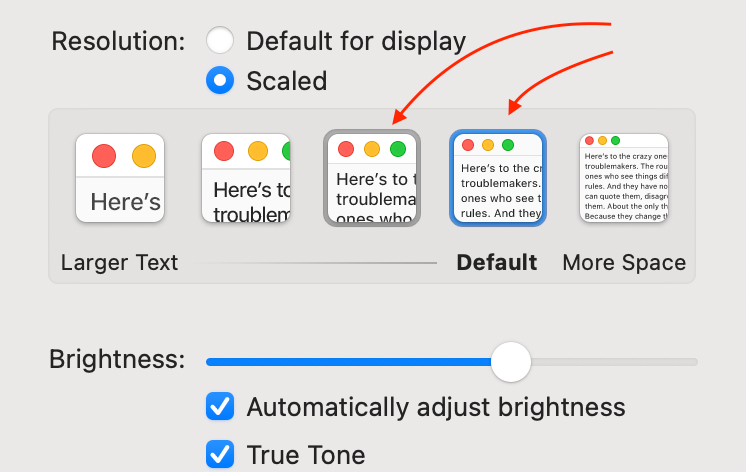The width and height of the screenshot is (746, 472).
Task: Click the "Larger Text" label
Action: [x=119, y=263]
